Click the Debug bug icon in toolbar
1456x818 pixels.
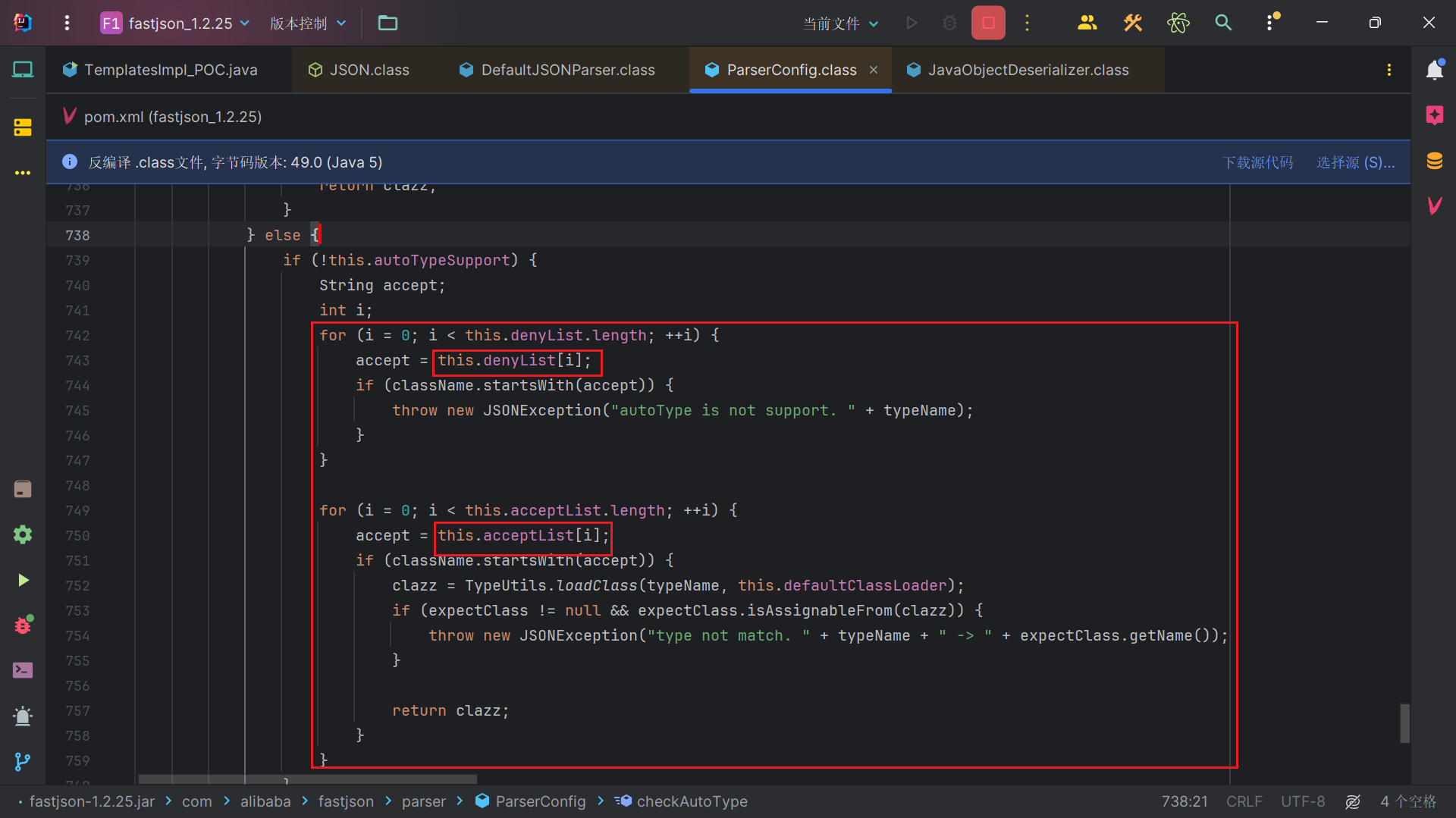[949, 23]
